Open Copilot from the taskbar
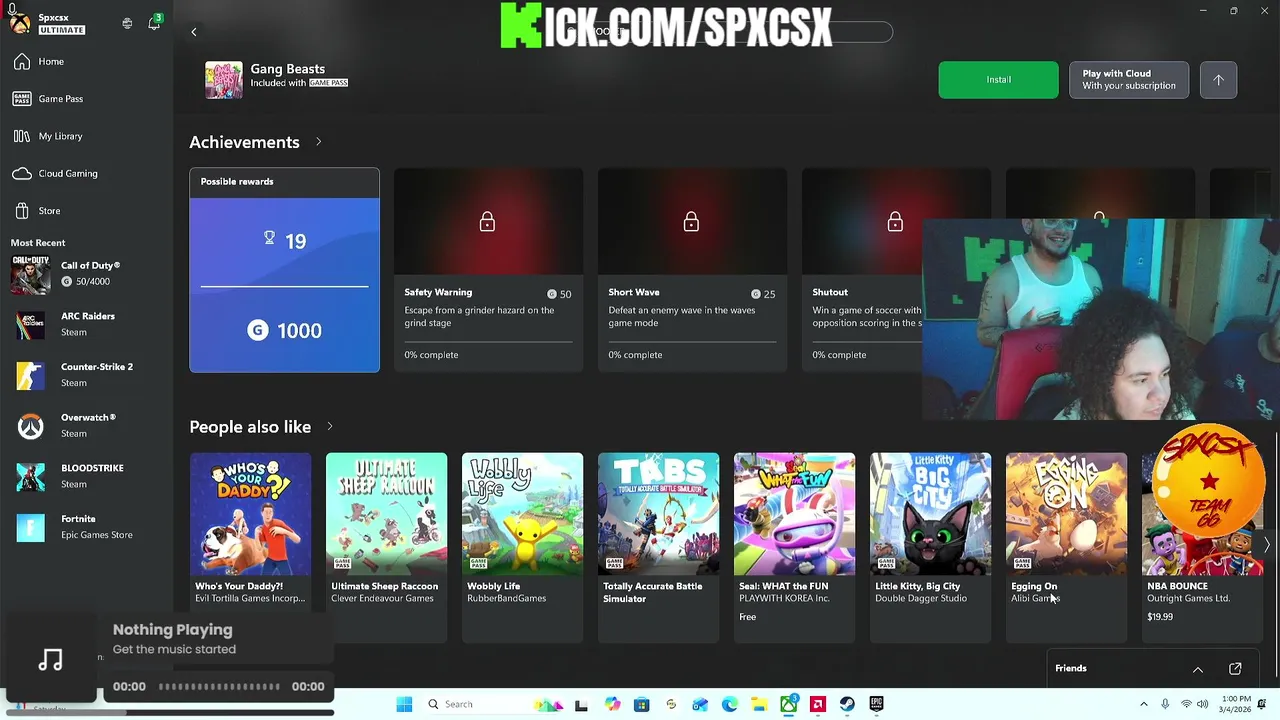 click(613, 705)
